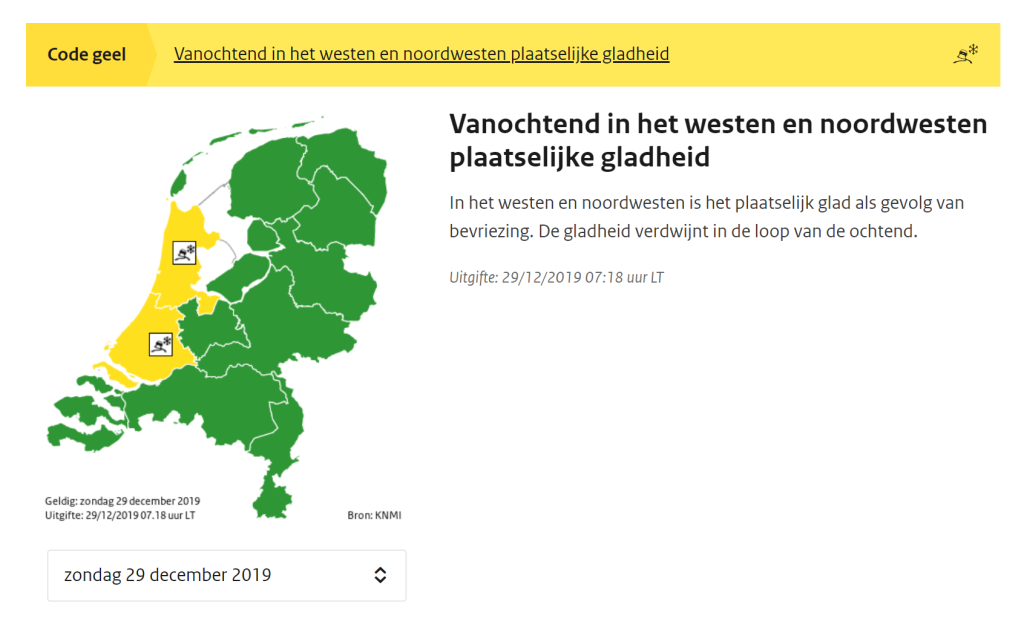The width and height of the screenshot is (1024, 621).
Task: Click the 'Uitgifte: 29/12/2019 07:18 uur LT' text
Action: coord(556,278)
